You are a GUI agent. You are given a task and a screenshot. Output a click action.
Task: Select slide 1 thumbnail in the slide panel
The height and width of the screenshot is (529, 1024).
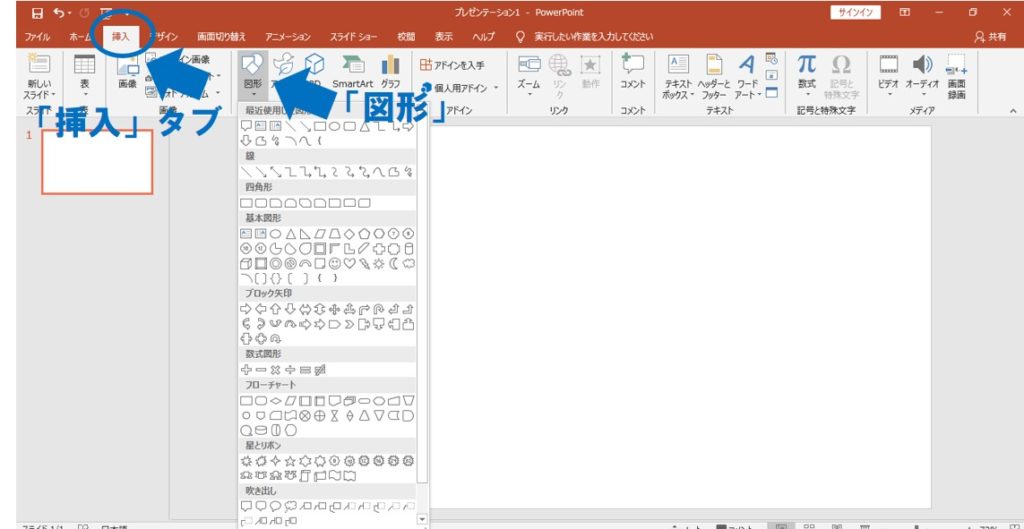pos(96,161)
